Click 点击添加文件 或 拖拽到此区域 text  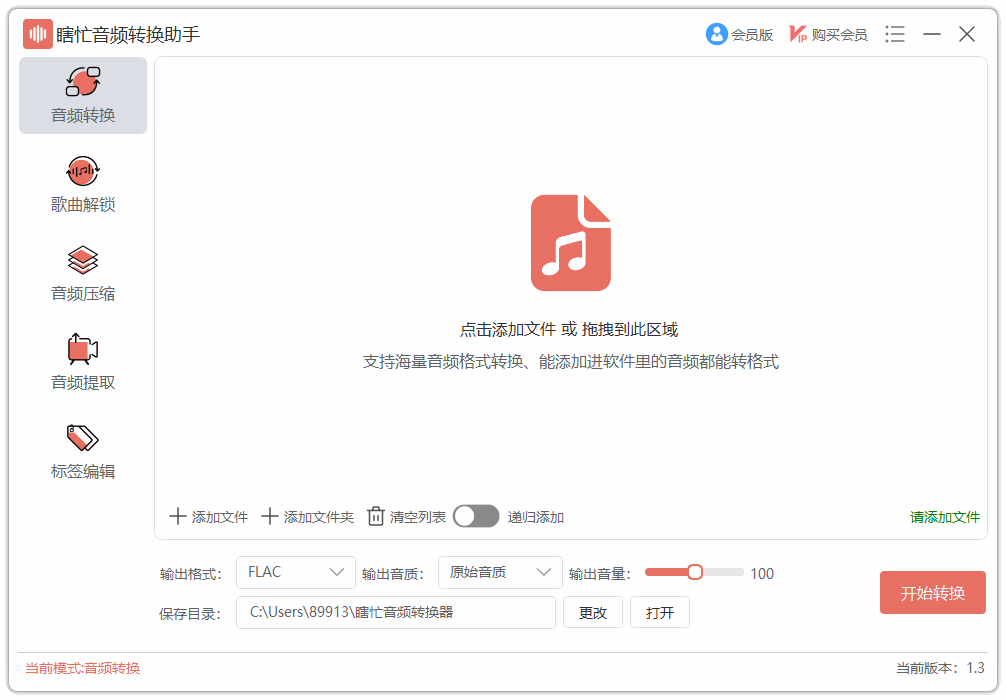point(569,330)
